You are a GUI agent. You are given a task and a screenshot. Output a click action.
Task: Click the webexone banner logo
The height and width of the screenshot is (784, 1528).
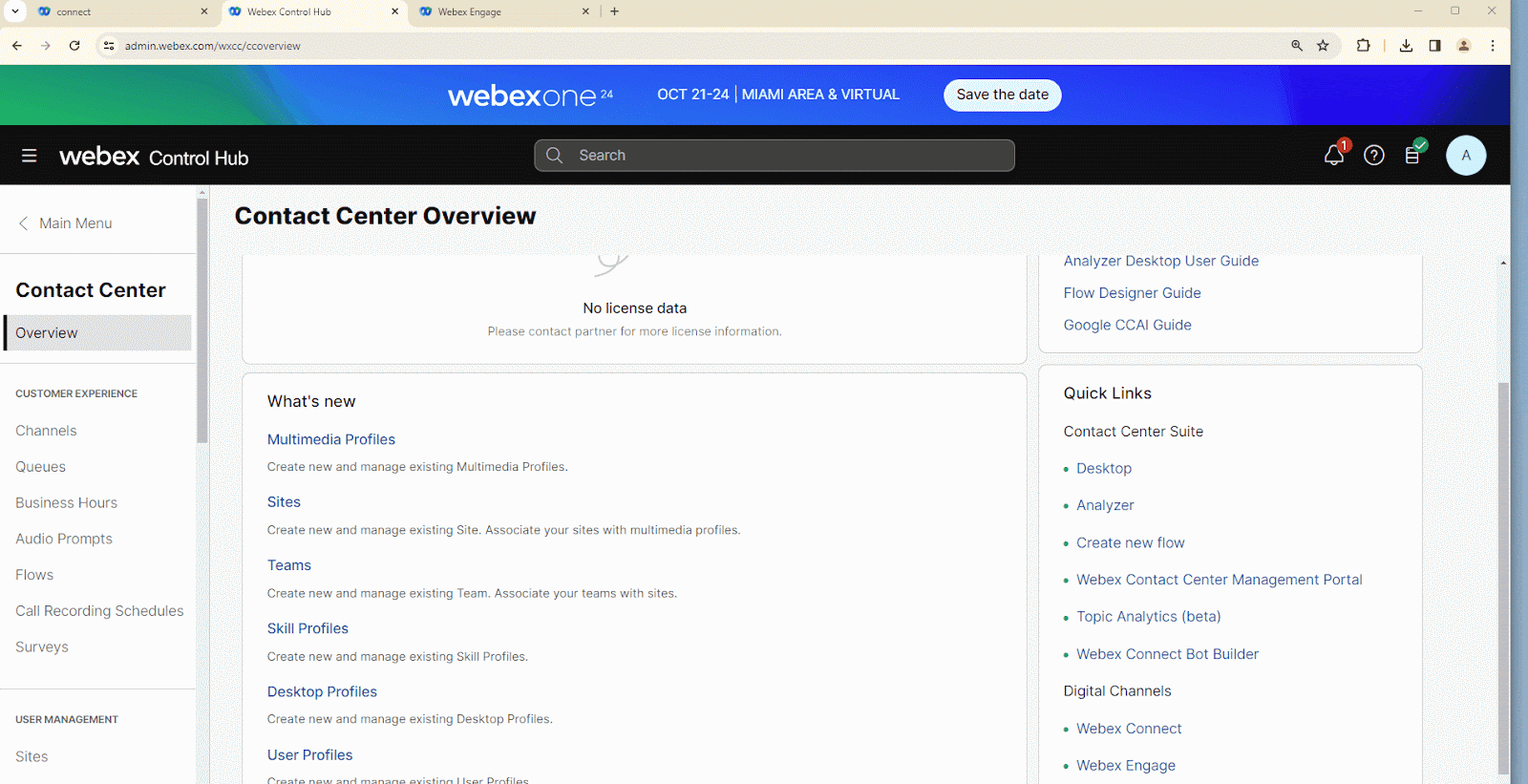click(x=530, y=95)
